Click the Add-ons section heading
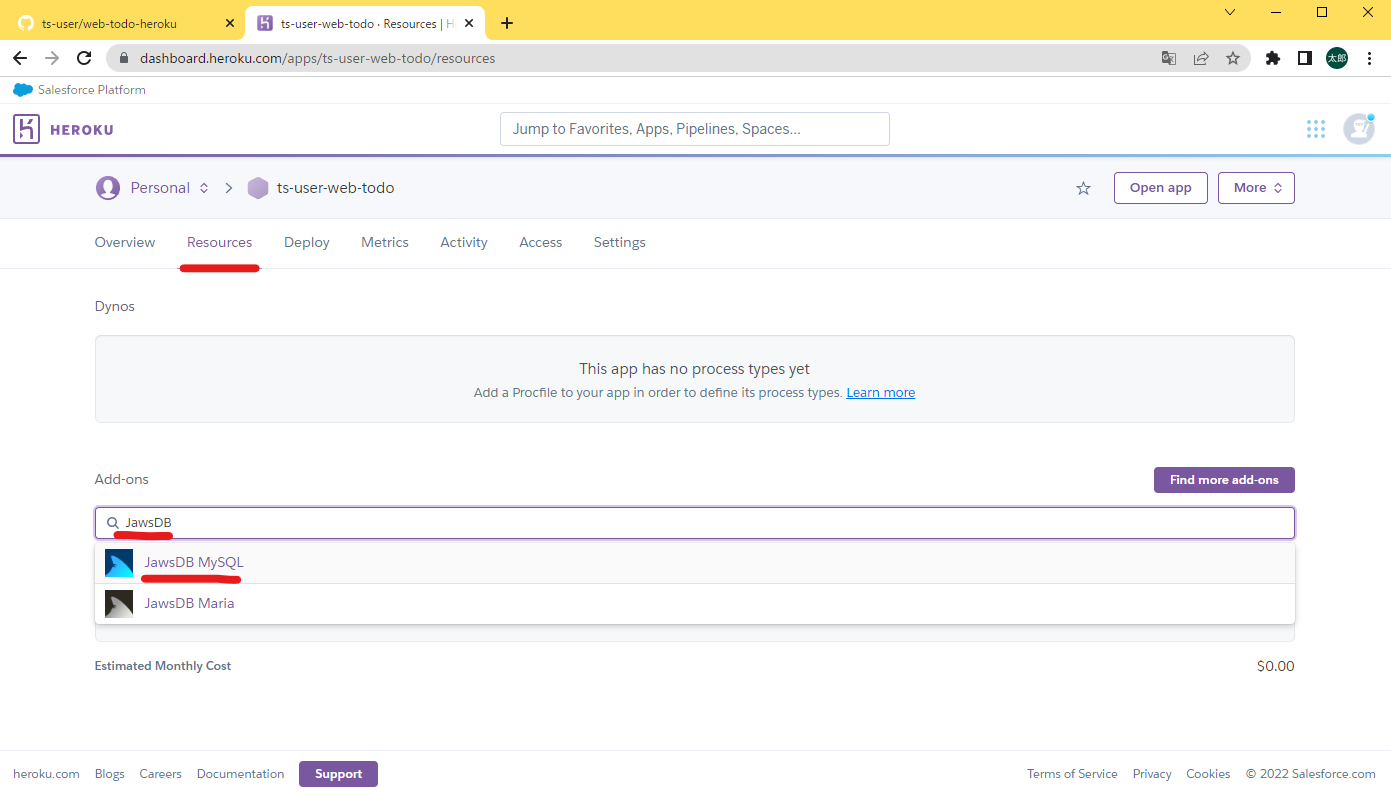 pos(122,479)
